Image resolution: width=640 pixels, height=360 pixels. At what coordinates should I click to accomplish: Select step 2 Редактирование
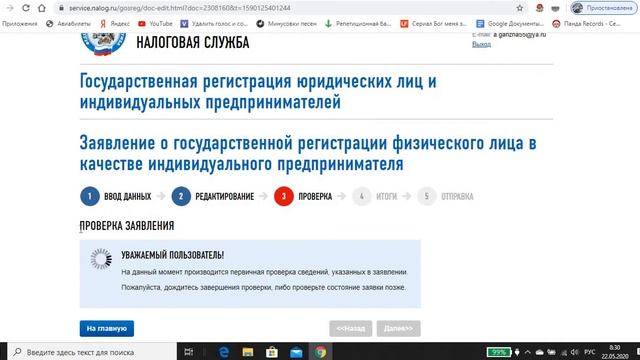(x=213, y=196)
